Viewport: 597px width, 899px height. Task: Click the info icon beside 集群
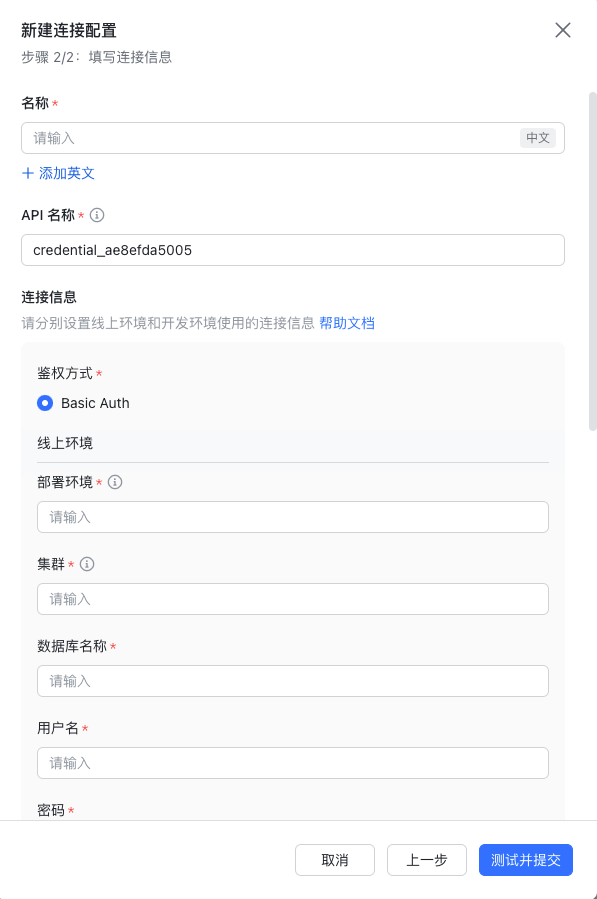[x=87, y=564]
